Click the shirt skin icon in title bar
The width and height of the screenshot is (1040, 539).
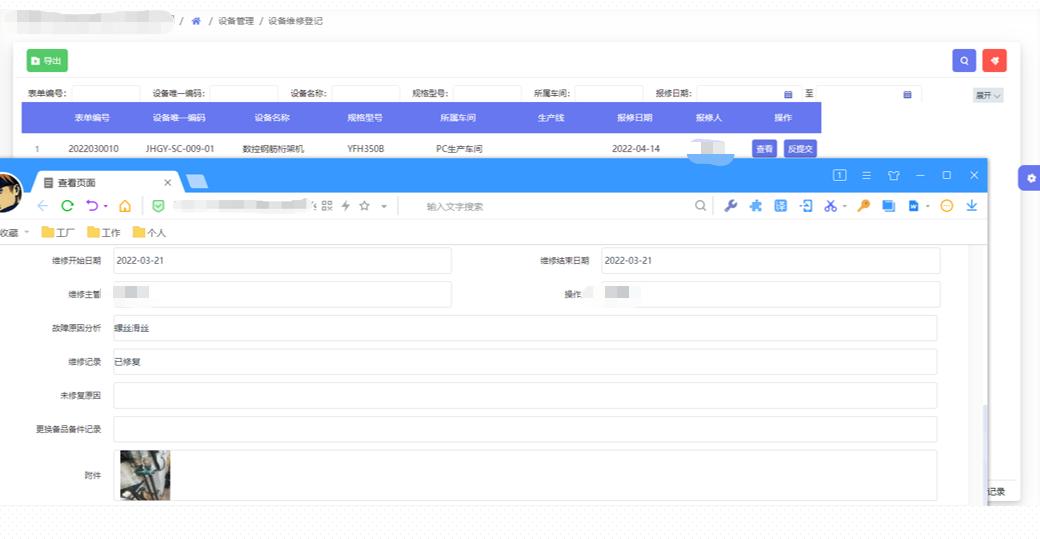tap(893, 175)
